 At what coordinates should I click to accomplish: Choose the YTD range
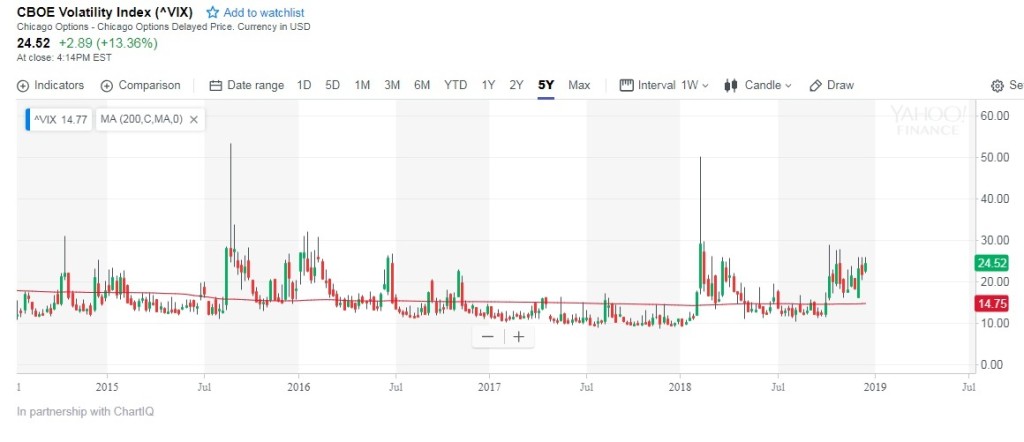456,85
